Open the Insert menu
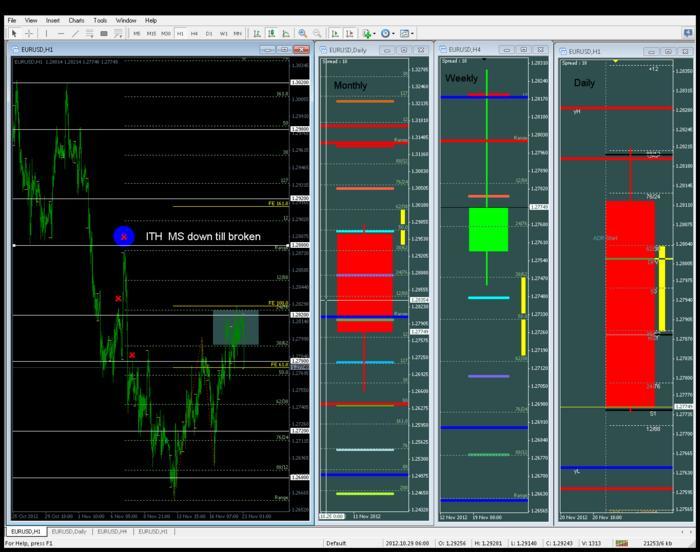Screen dimensions: 700x552 53,21
